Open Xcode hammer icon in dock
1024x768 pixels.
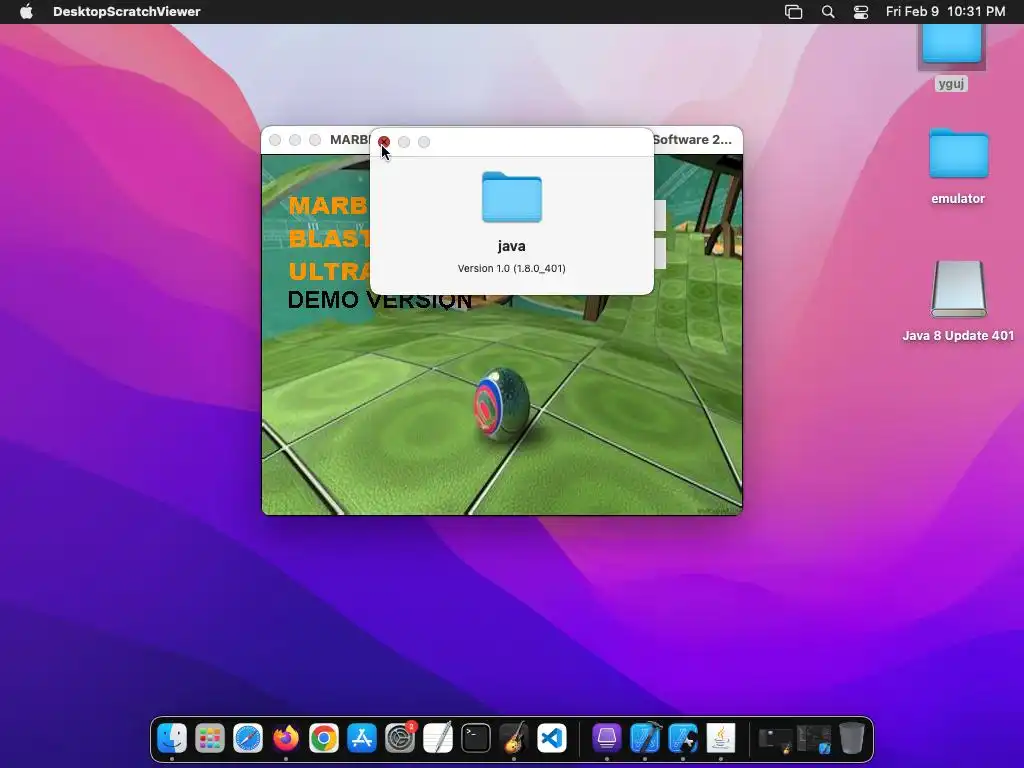[x=645, y=739]
